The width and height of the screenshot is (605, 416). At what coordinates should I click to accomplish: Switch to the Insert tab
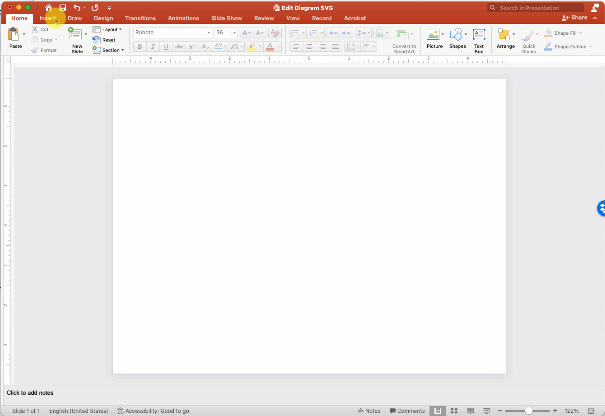(48, 18)
